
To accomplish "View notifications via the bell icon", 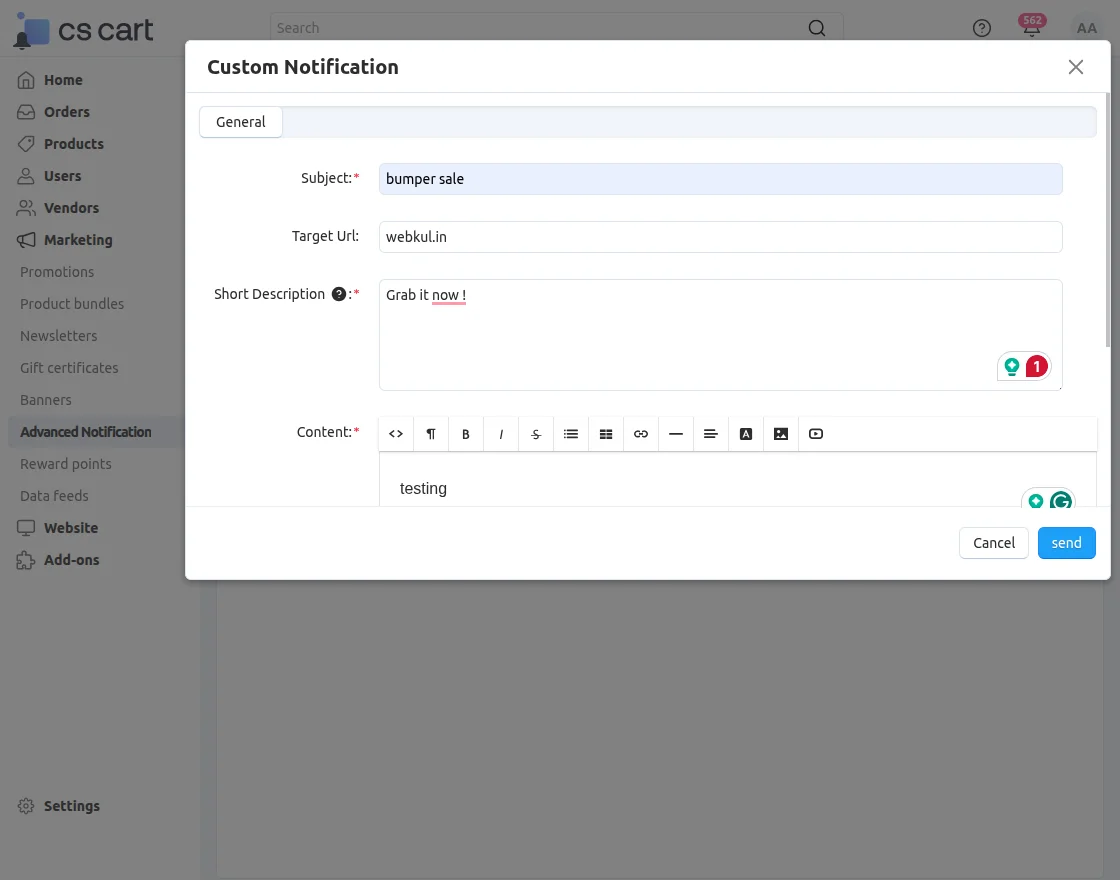I will (1031, 28).
